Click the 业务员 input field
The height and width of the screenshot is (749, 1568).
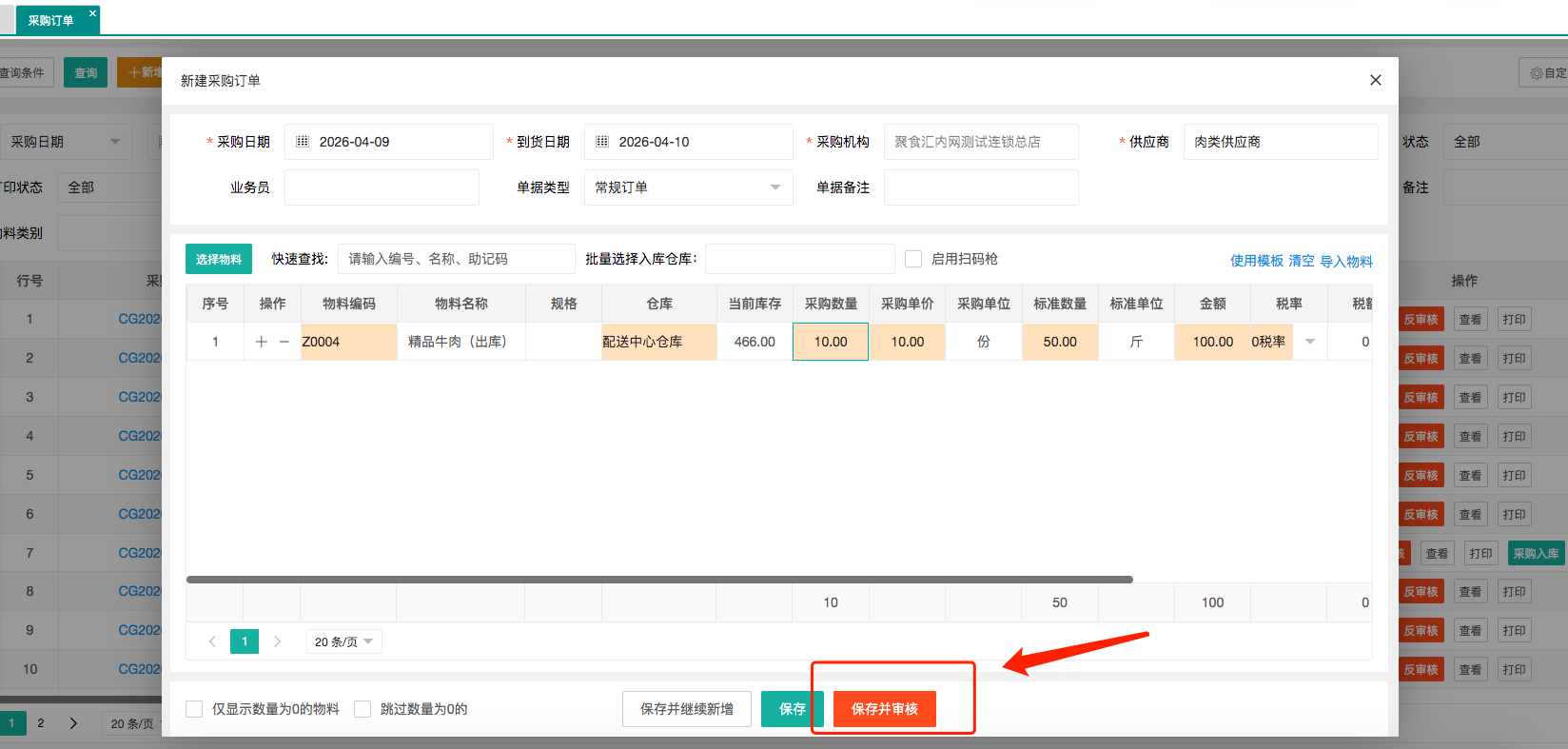(382, 187)
